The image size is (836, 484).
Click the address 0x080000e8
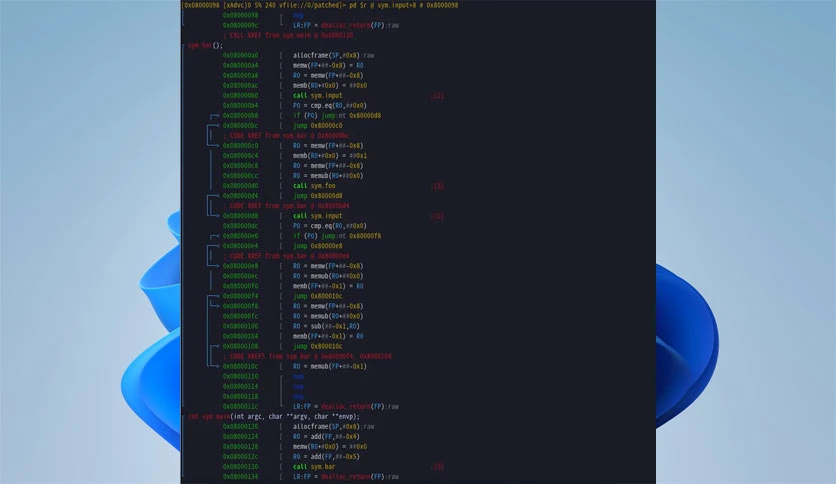(240, 266)
